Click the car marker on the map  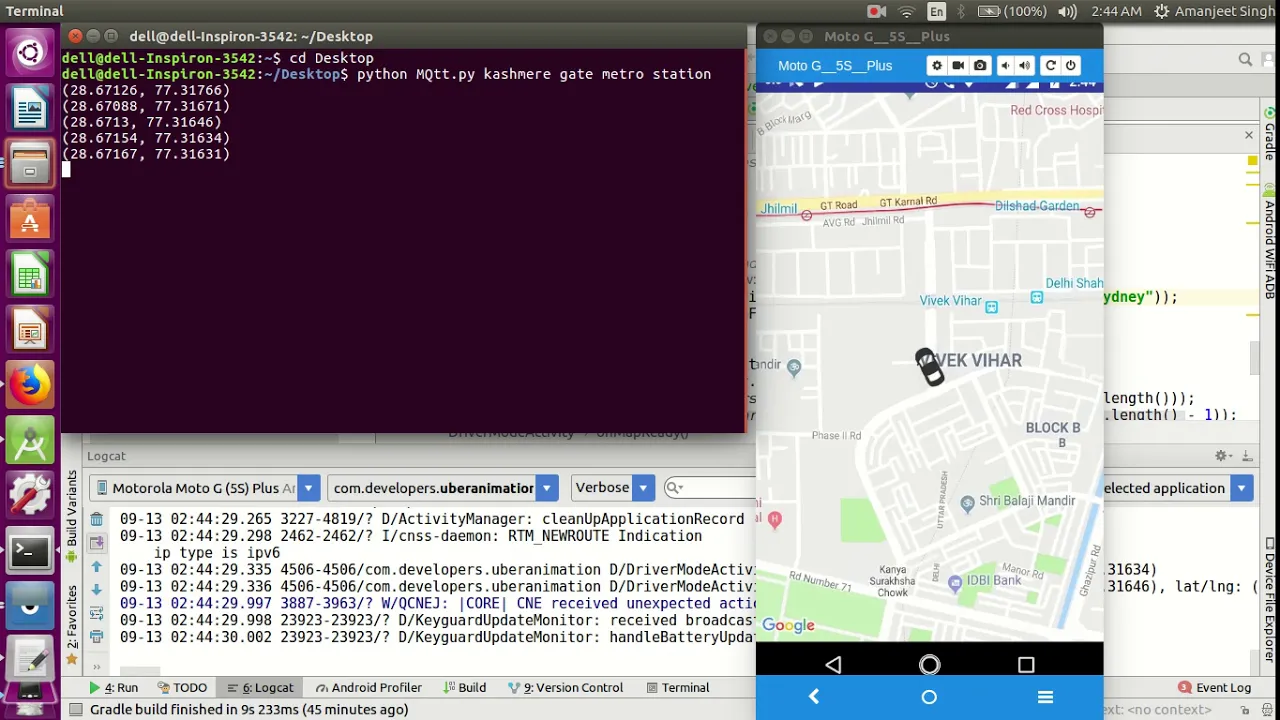[929, 367]
